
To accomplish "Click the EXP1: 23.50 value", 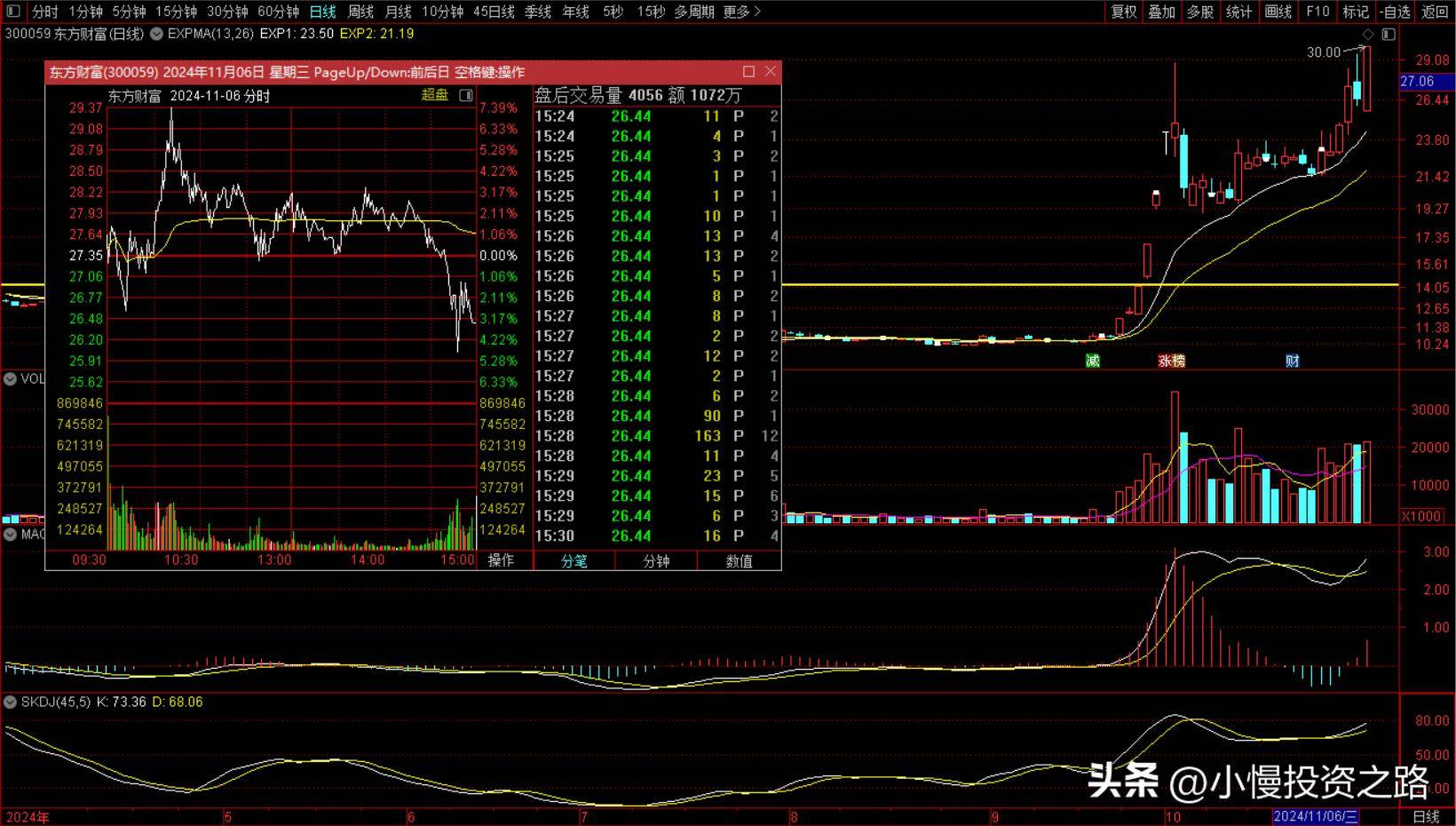I will [x=297, y=34].
